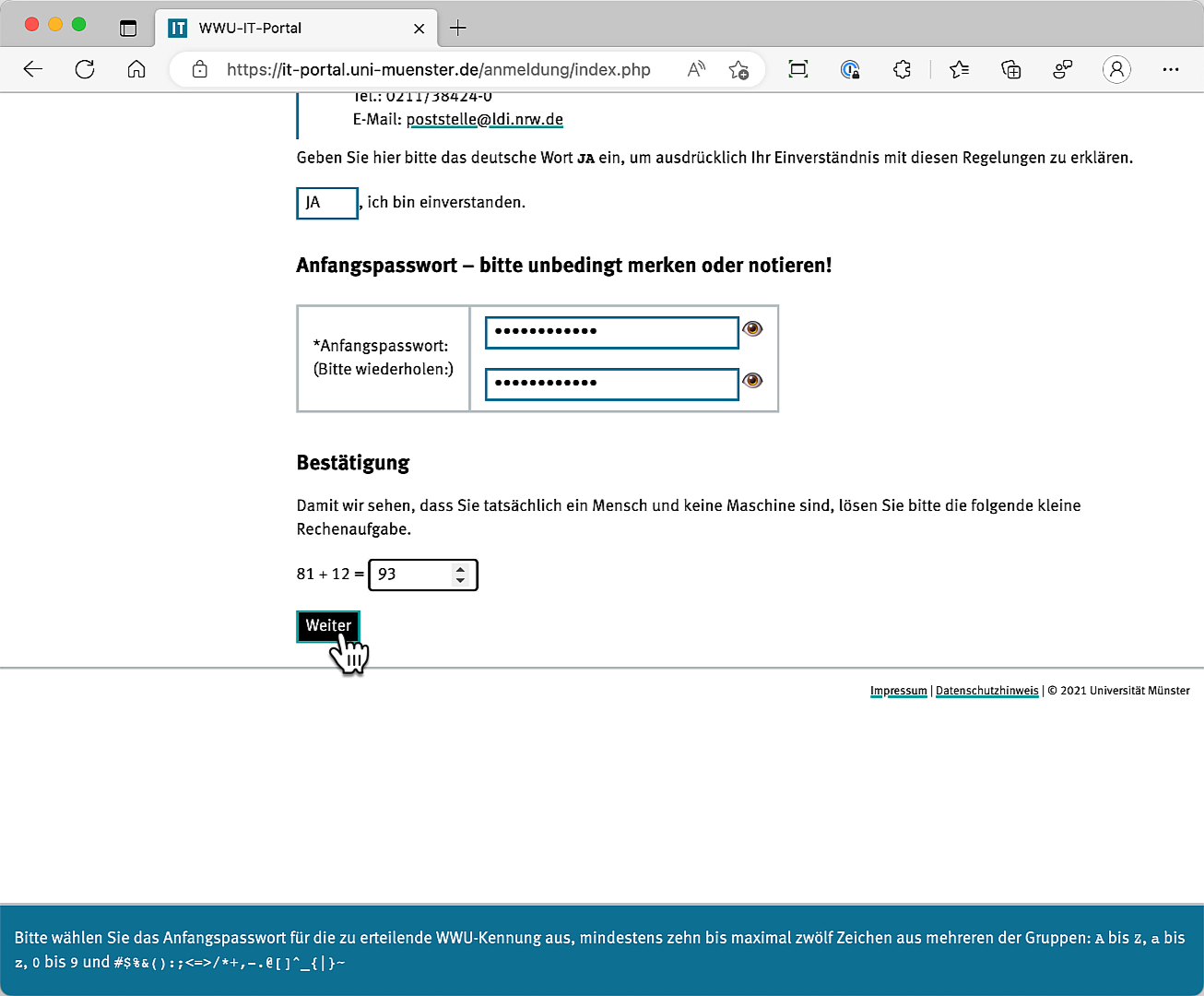The height and width of the screenshot is (996, 1204).
Task: Open the user profile icon
Action: (x=1116, y=69)
